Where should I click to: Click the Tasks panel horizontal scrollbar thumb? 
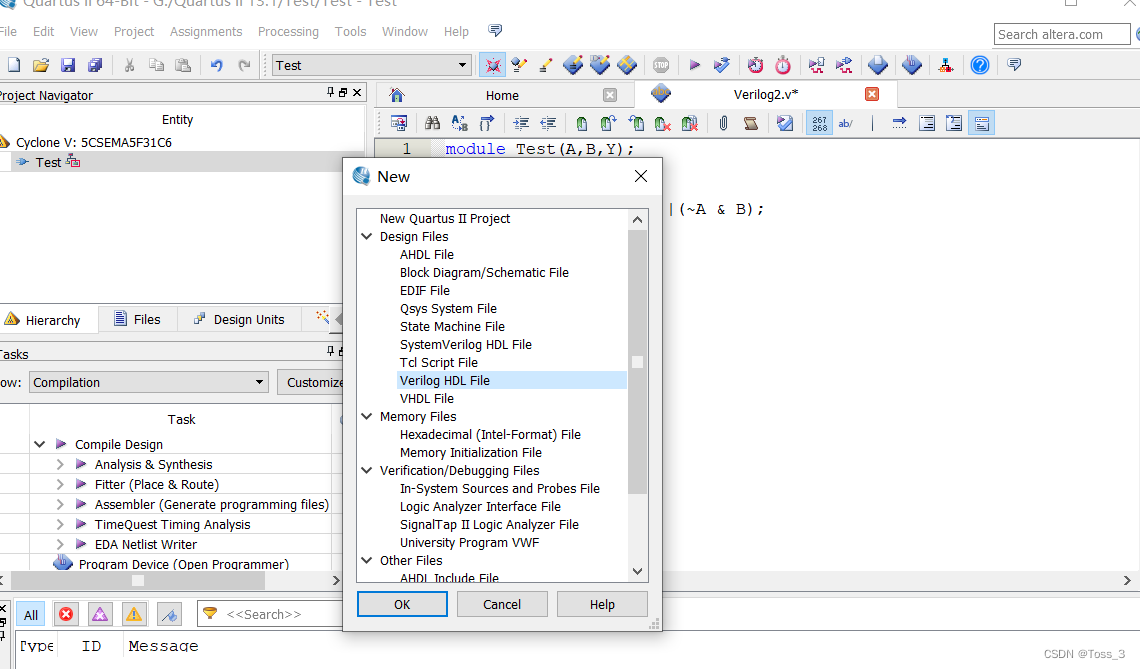[x=137, y=580]
